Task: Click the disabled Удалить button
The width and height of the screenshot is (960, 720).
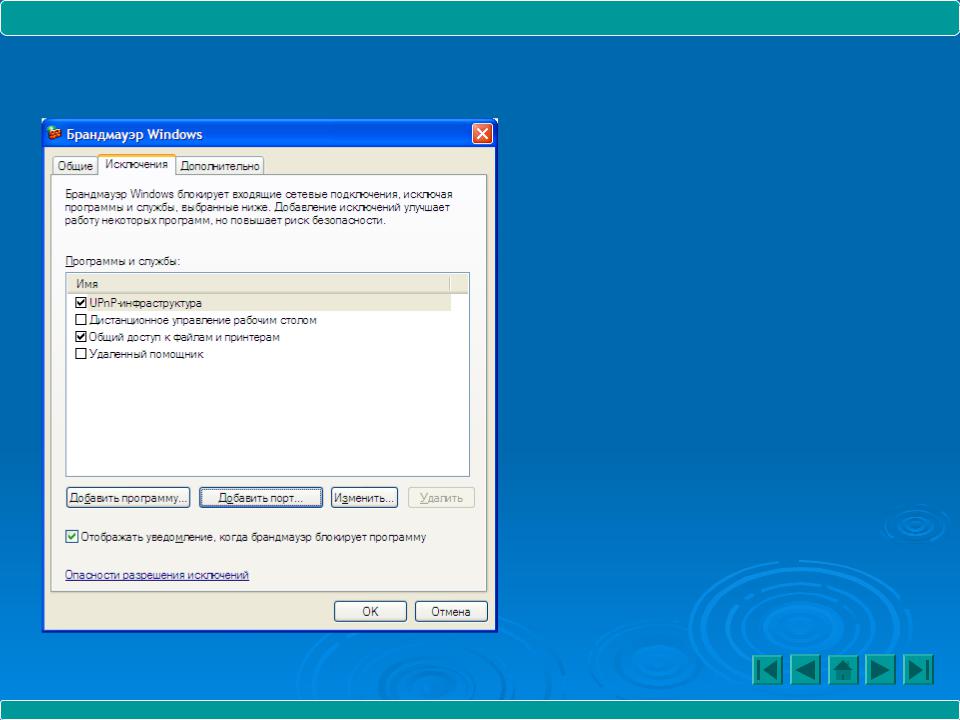Action: point(441,498)
